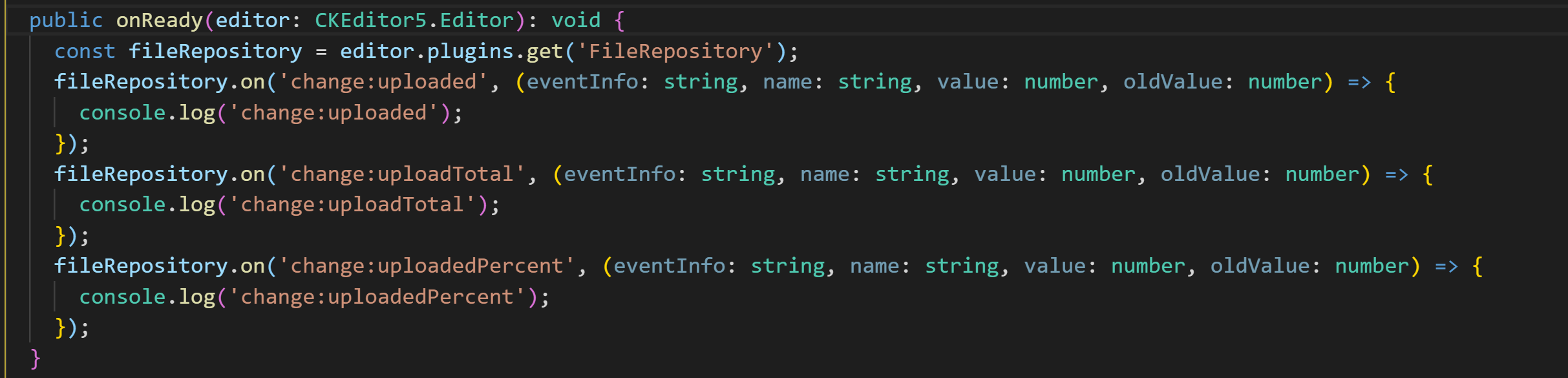
Task: Click 'fileRepository' in the const declaration
Action: coord(215,52)
